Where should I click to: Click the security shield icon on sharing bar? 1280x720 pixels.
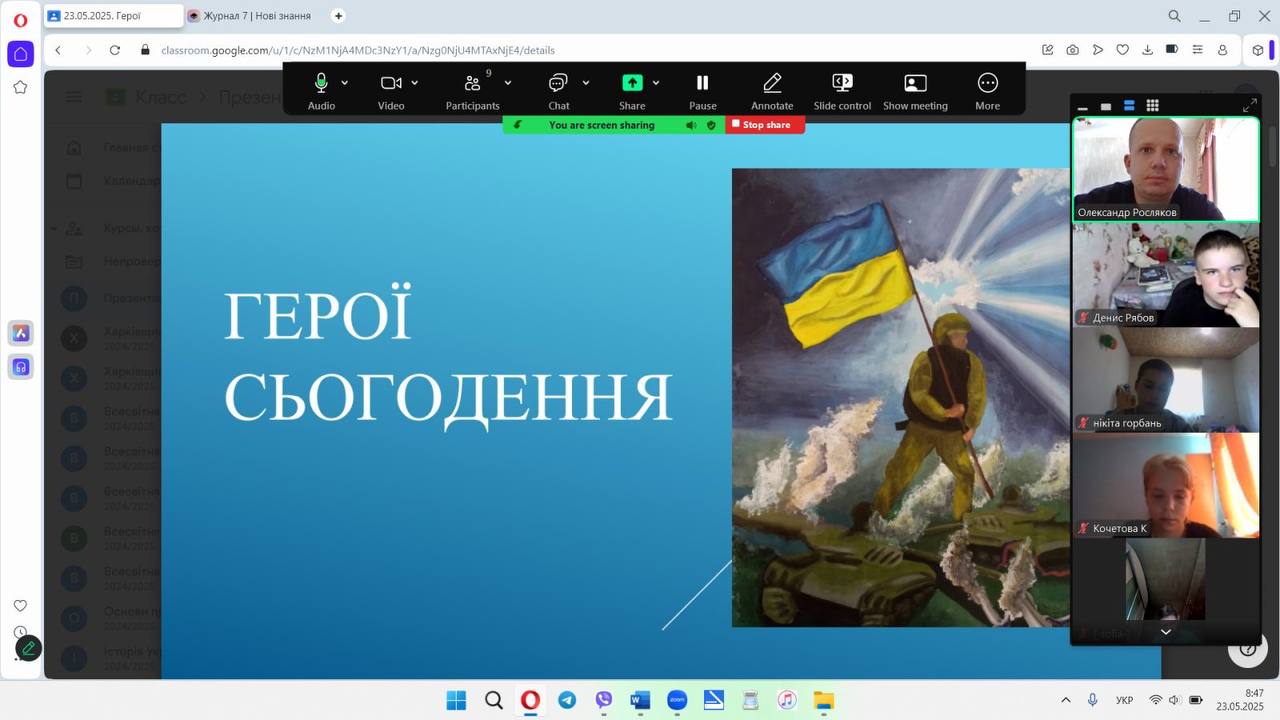click(711, 125)
